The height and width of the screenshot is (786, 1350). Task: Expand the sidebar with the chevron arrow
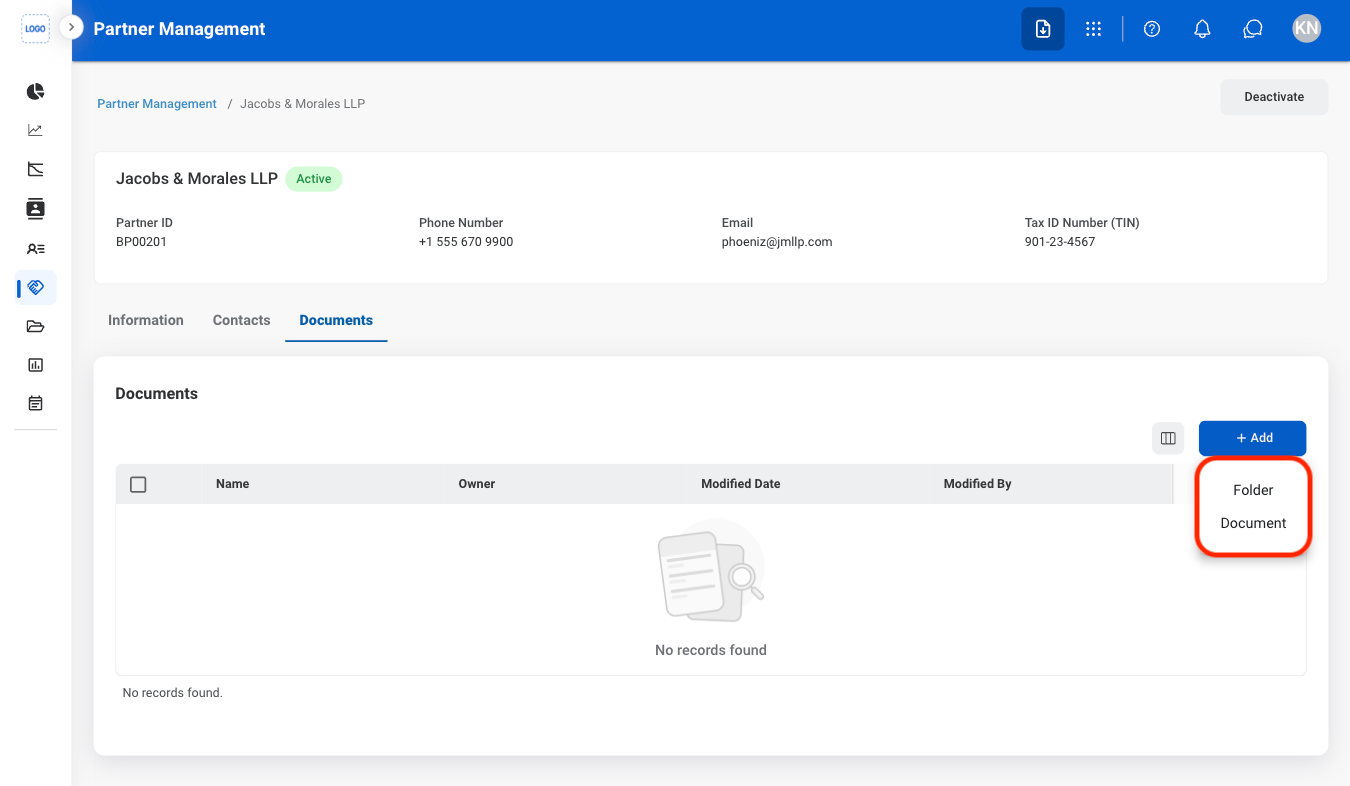click(x=71, y=28)
